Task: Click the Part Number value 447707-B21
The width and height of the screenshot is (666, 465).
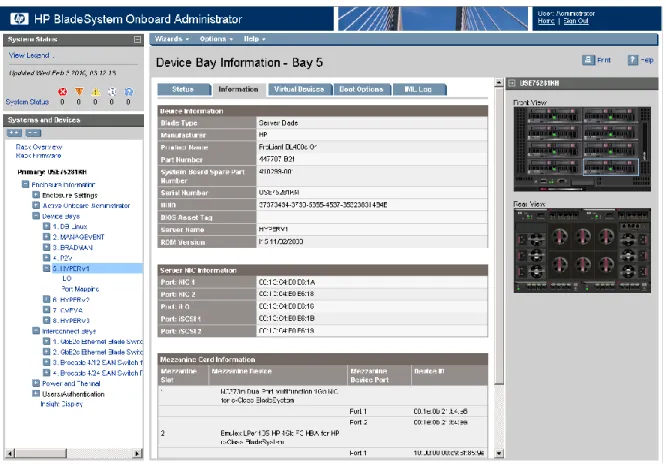Action: click(x=277, y=159)
